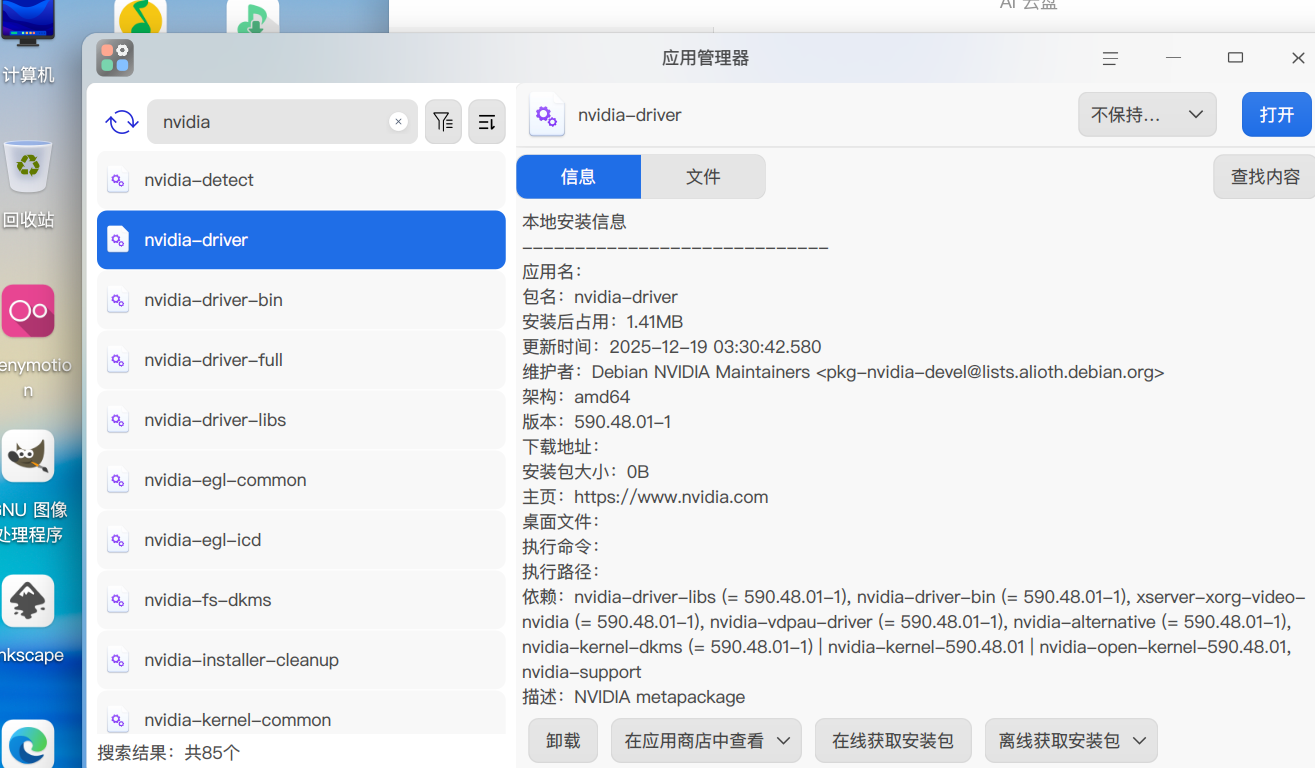Switch to the 信息 tab
Image resolution: width=1315 pixels, height=768 pixels.
pos(578,177)
